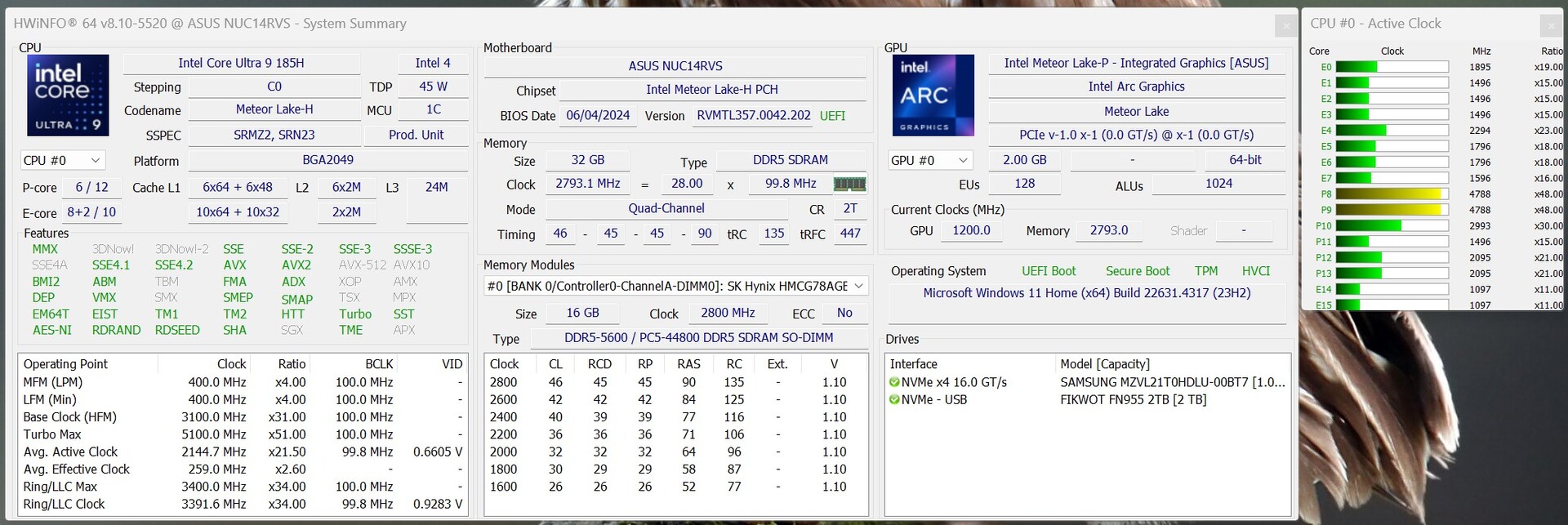Click the SSPEC value SRMZ2, SRN23
This screenshot has height=525, width=1568.
coord(274,135)
